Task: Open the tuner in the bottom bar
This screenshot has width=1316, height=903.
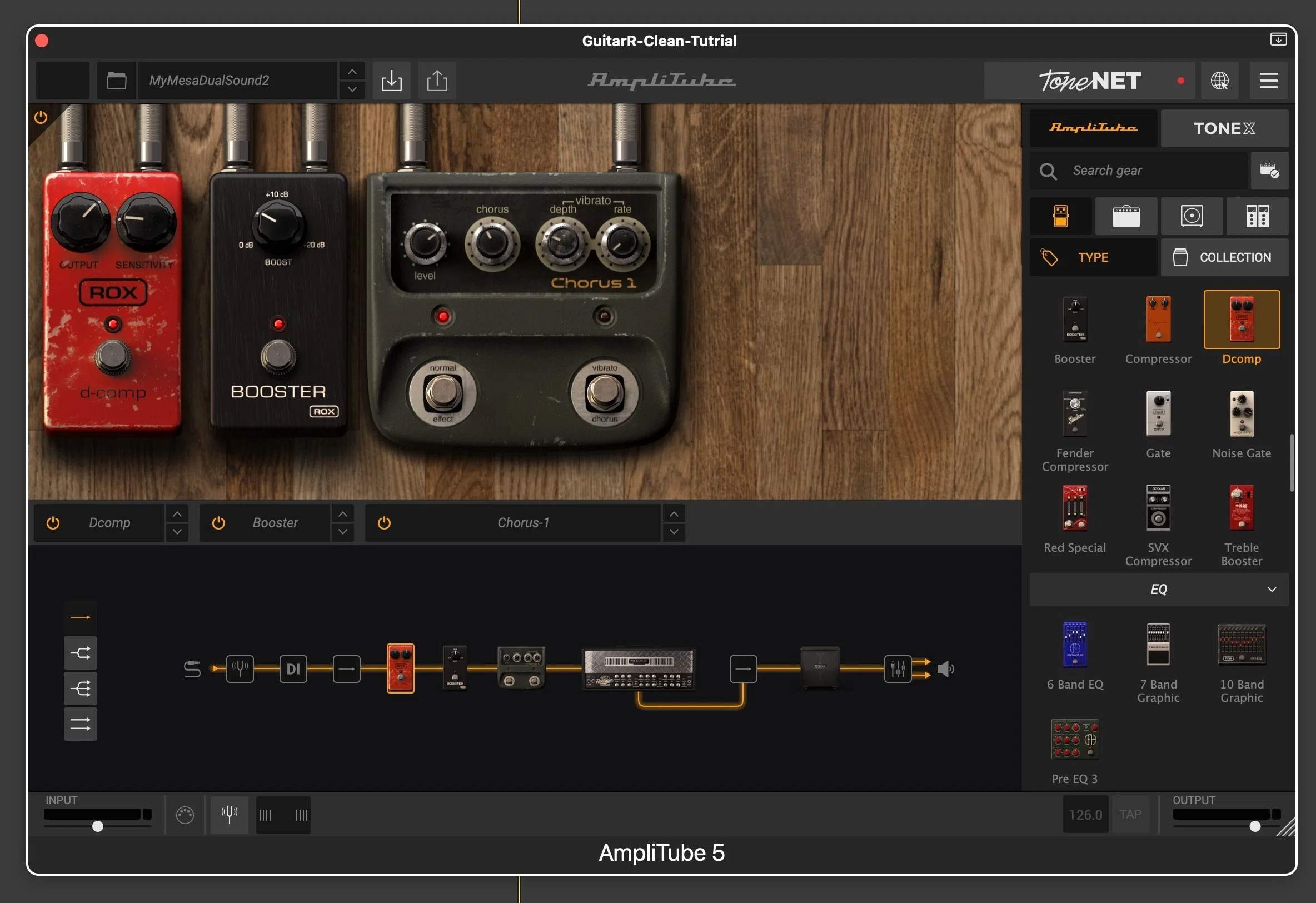Action: 230,815
